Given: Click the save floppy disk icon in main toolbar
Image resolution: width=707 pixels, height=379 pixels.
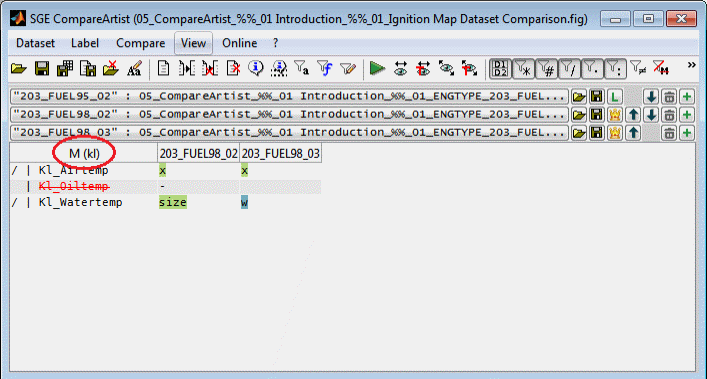Looking at the screenshot, I should point(42,68).
